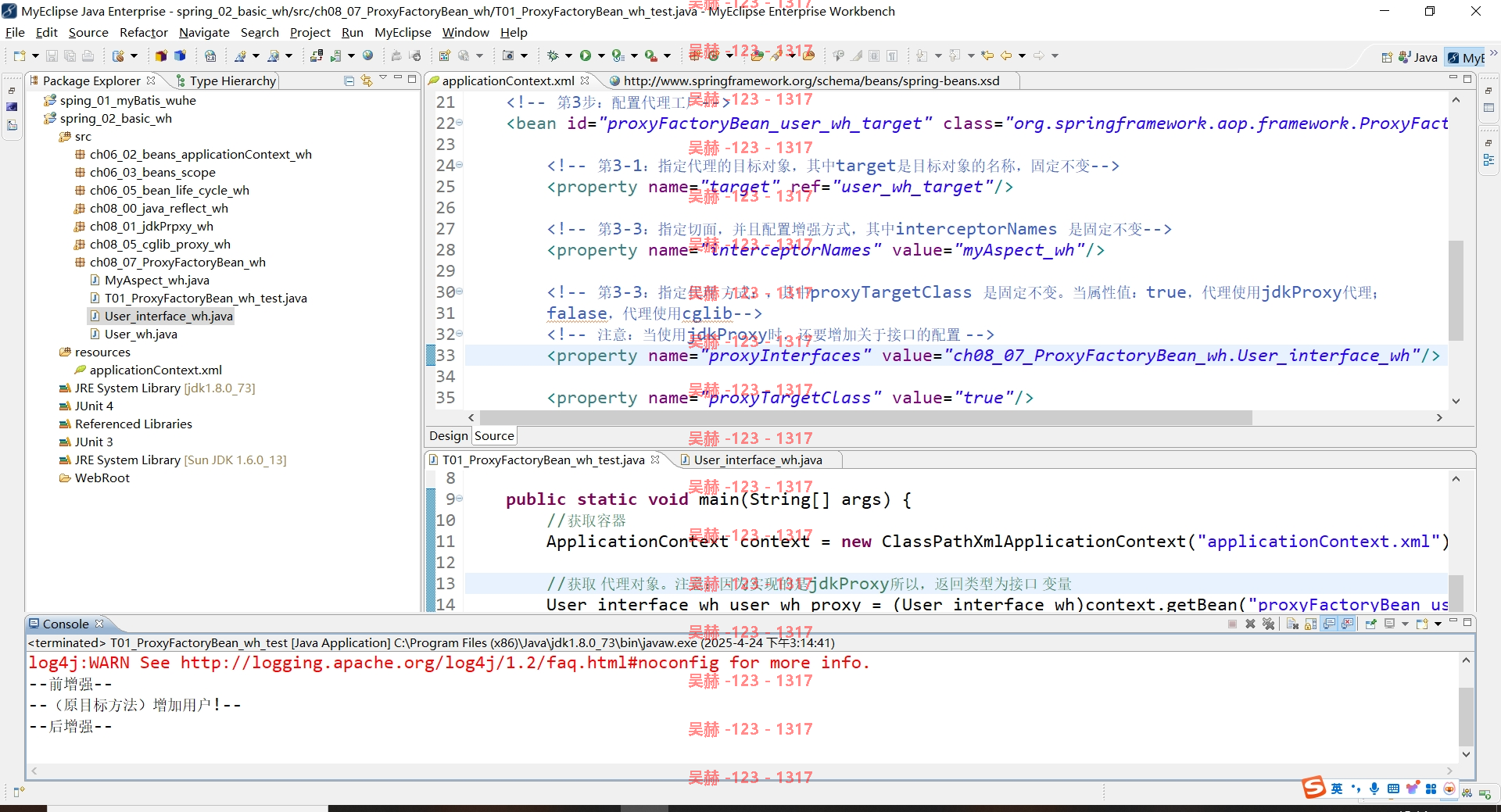Toggle Show Console on Standard Error

click(x=1347, y=624)
